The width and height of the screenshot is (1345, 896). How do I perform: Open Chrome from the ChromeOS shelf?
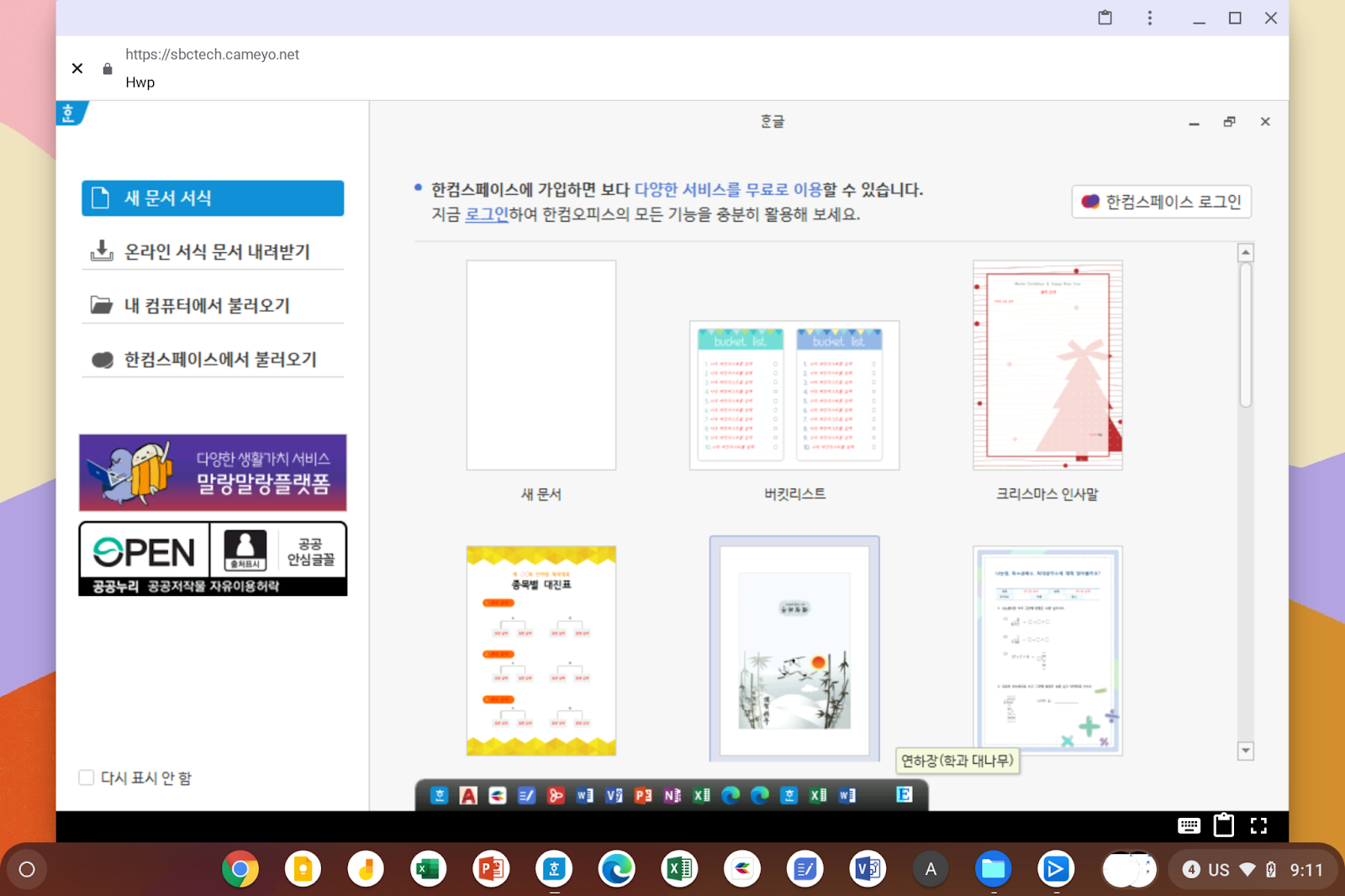point(240,869)
